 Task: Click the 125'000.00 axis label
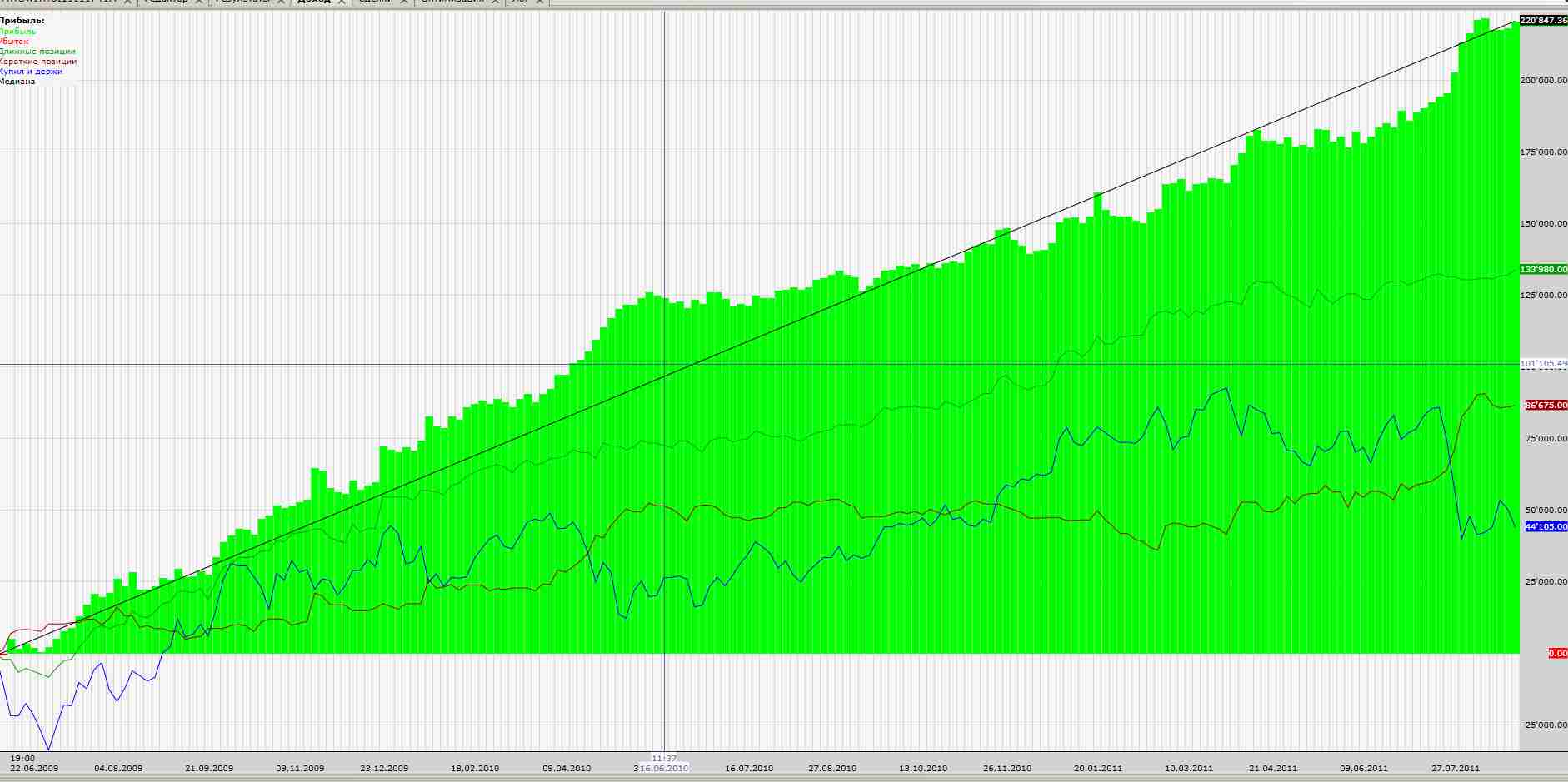(1544, 296)
